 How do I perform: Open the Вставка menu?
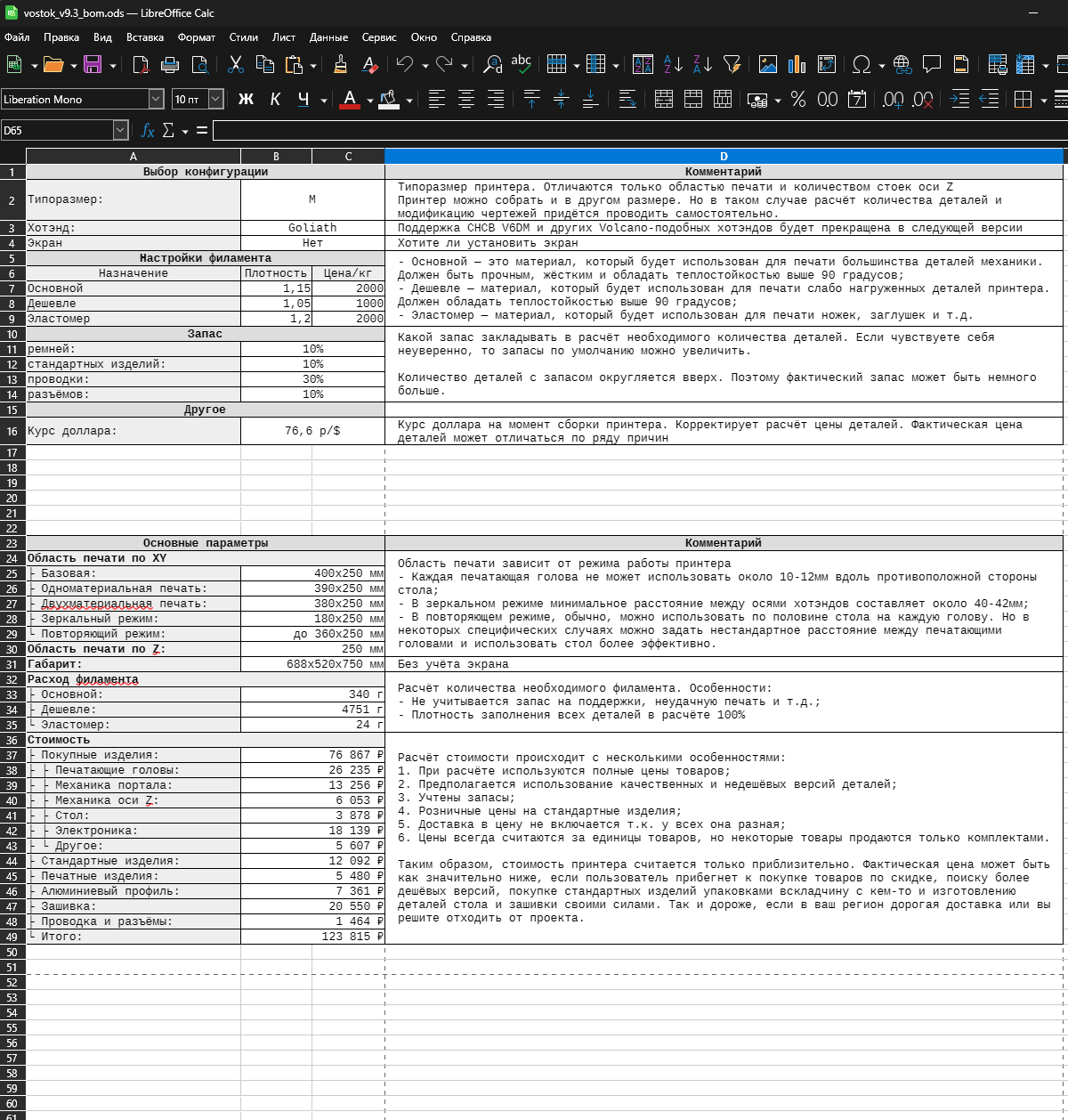145,37
